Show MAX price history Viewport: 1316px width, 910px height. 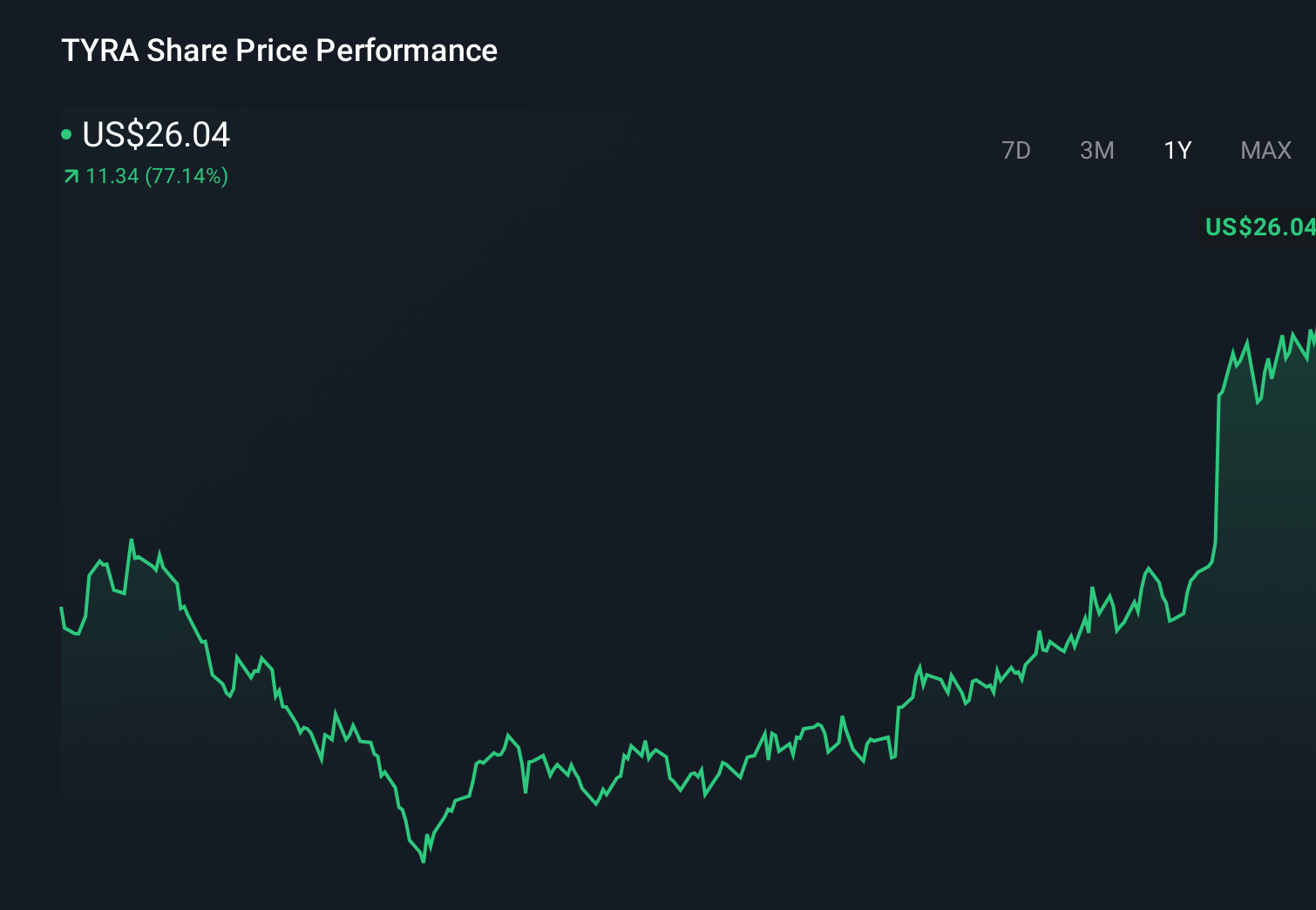point(1265,151)
